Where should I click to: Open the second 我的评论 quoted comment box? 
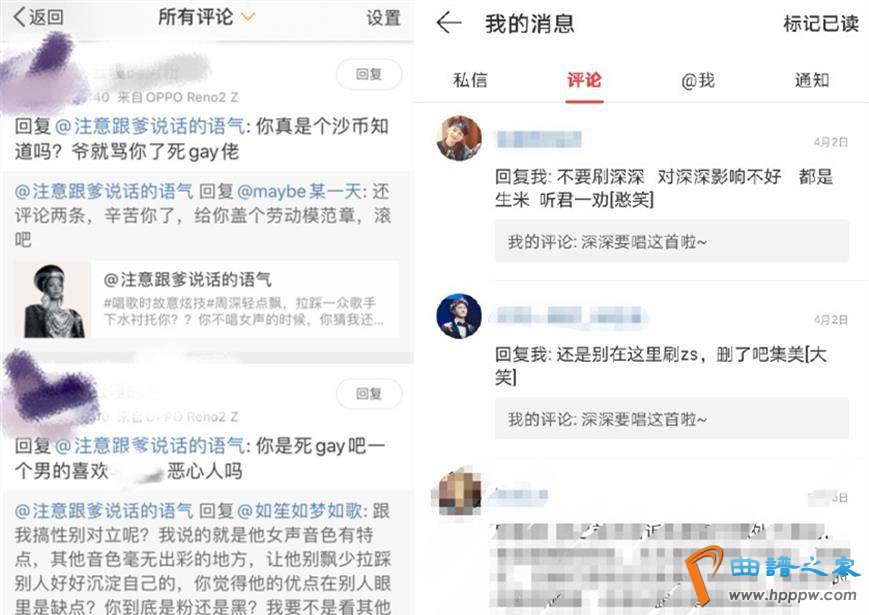pos(672,419)
